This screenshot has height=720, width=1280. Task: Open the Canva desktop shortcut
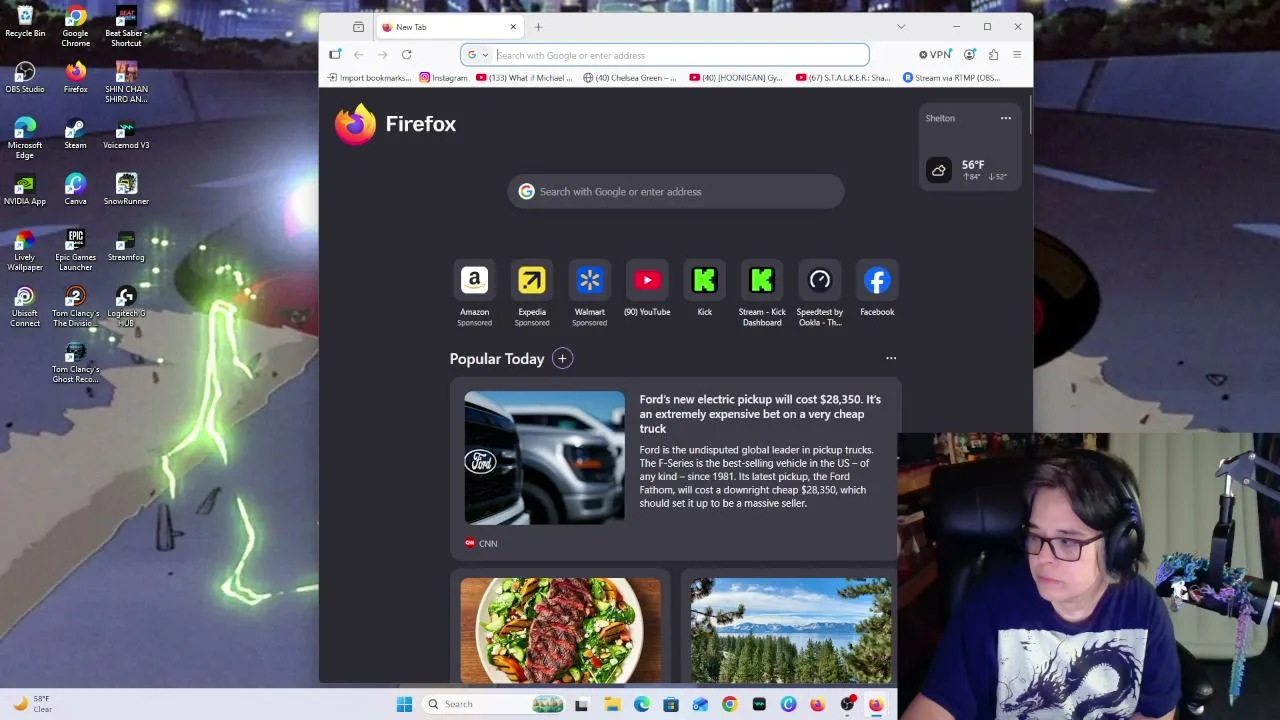click(75, 190)
